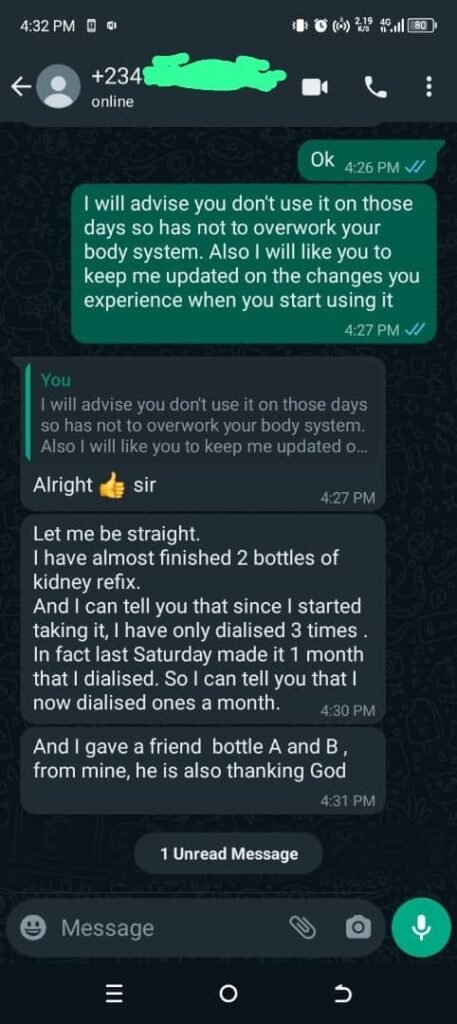Tap the Android recent apps navigation button

(x=114, y=995)
